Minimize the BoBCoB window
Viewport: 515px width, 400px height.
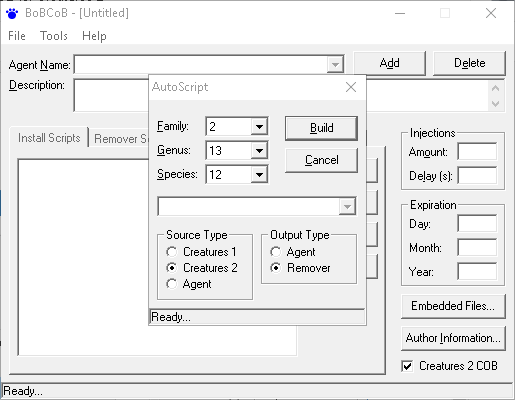click(400, 13)
